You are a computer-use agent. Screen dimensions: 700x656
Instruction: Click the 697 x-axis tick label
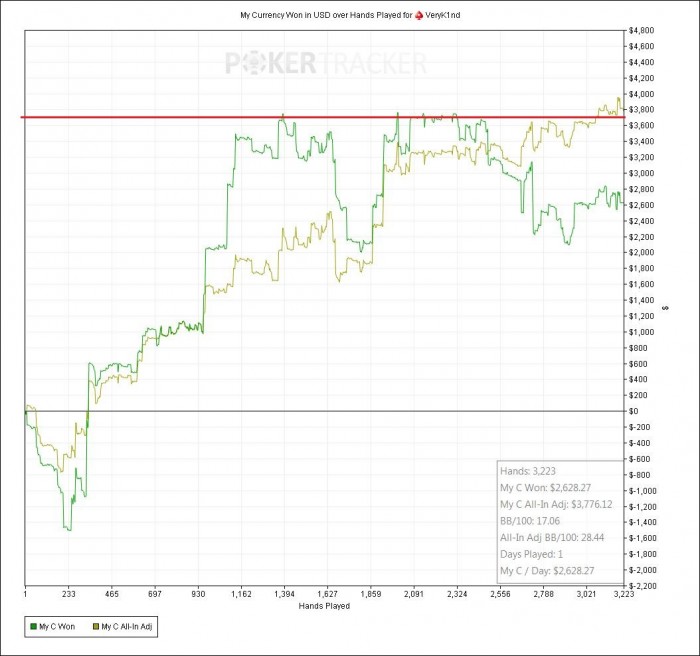[x=154, y=594]
